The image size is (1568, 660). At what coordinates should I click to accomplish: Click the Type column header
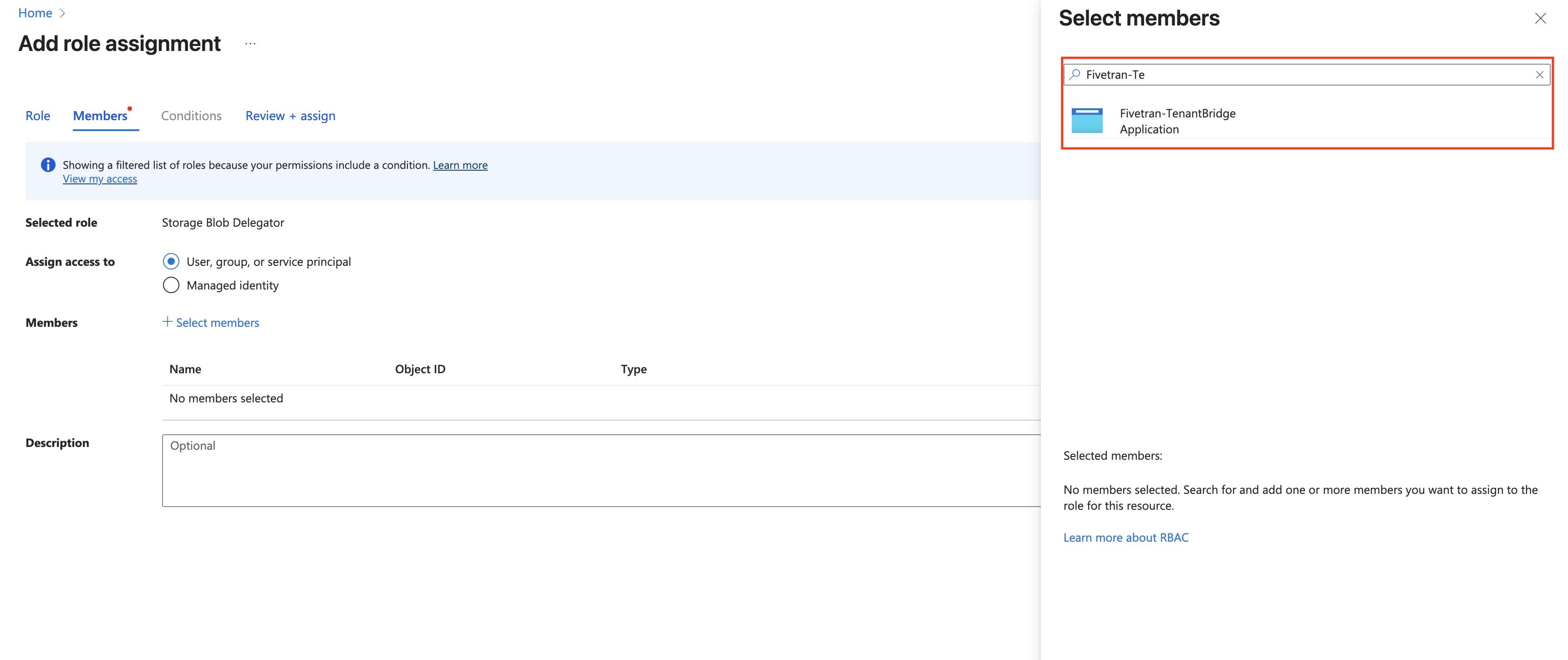click(634, 369)
